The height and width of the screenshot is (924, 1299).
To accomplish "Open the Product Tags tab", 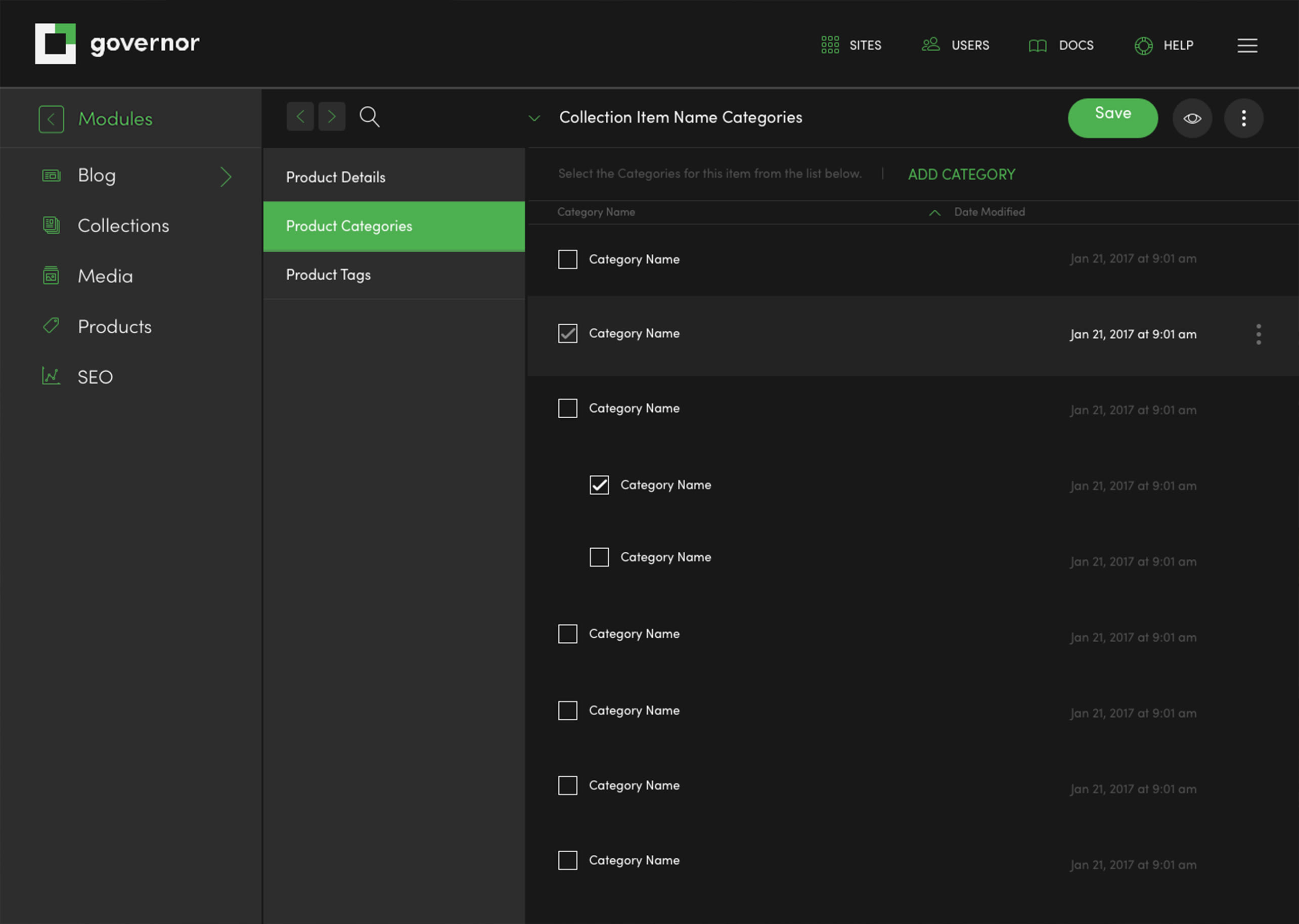I will point(328,275).
